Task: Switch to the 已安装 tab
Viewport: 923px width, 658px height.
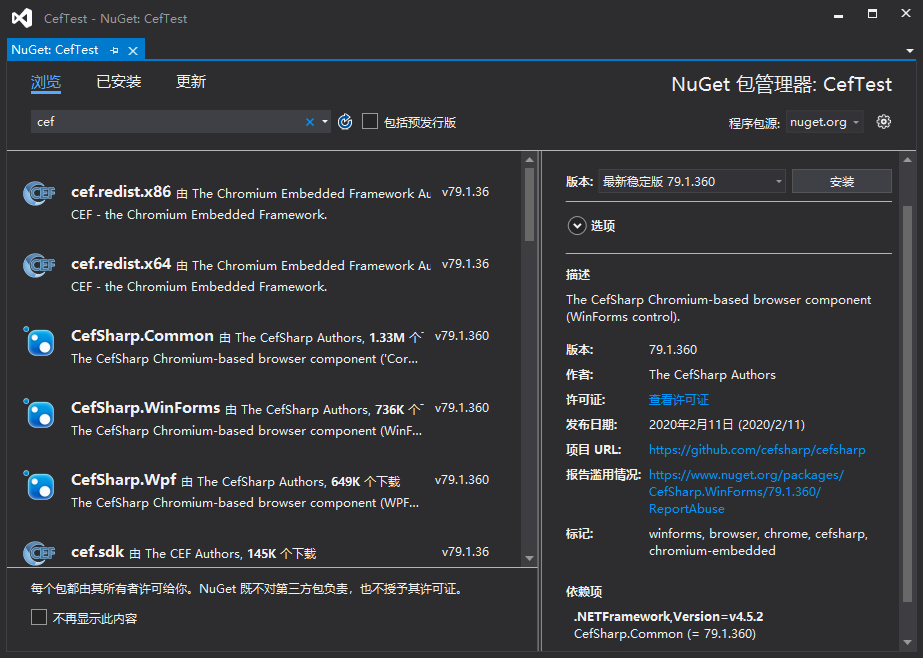Action: (118, 82)
